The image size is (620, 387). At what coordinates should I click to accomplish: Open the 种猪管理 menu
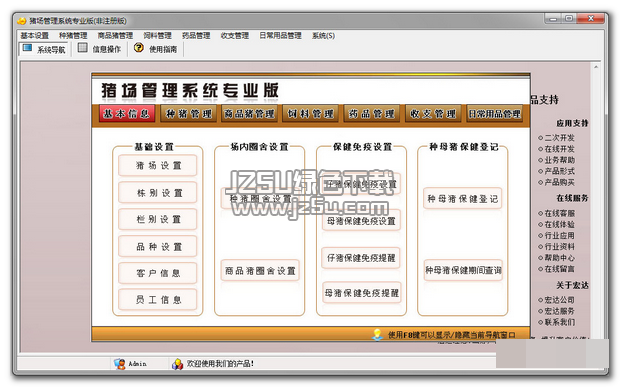point(73,36)
